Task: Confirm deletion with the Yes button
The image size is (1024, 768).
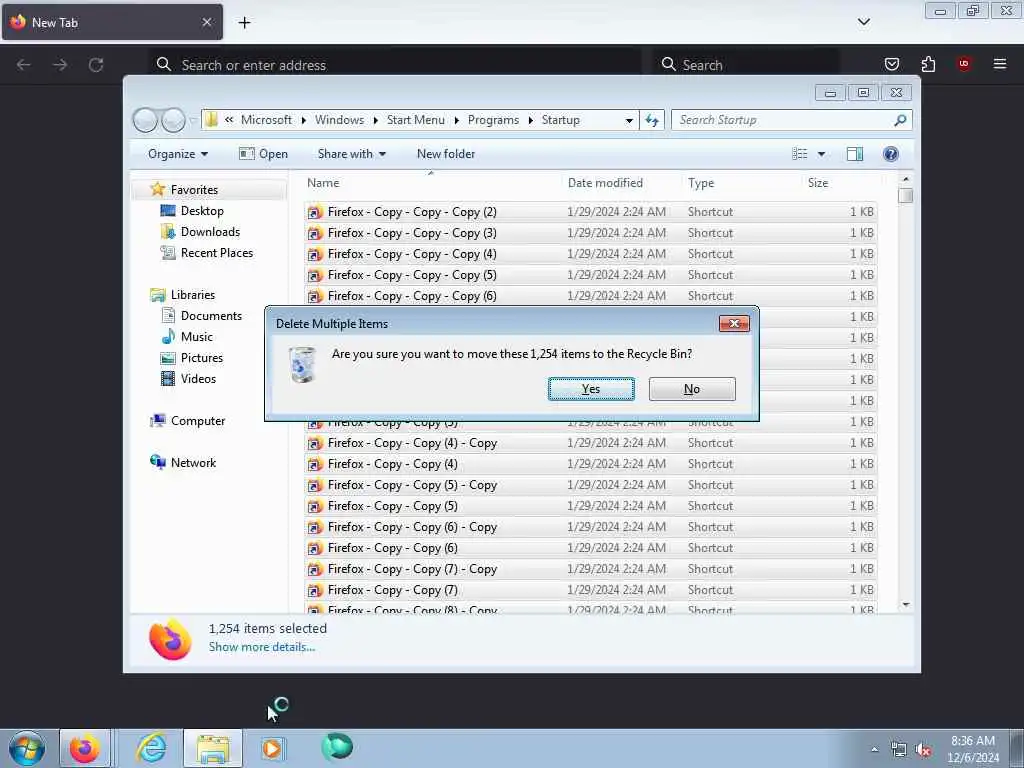Action: click(x=590, y=389)
